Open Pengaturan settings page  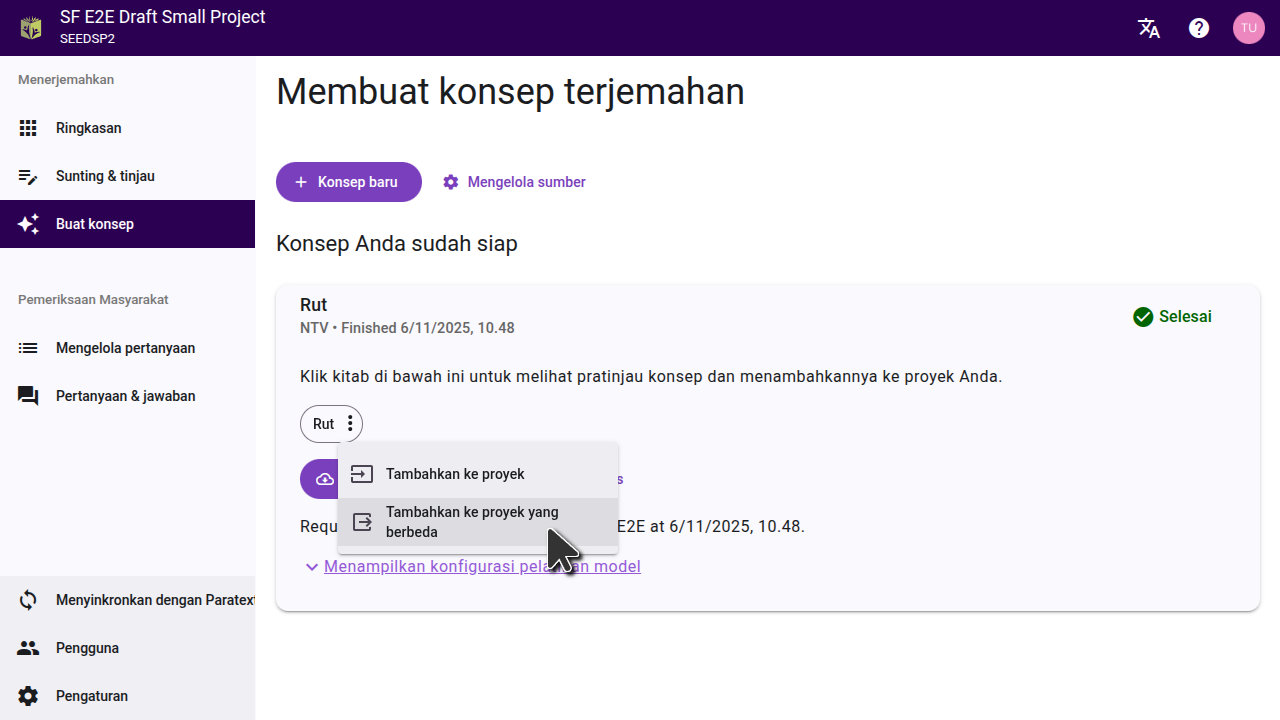coord(91,696)
